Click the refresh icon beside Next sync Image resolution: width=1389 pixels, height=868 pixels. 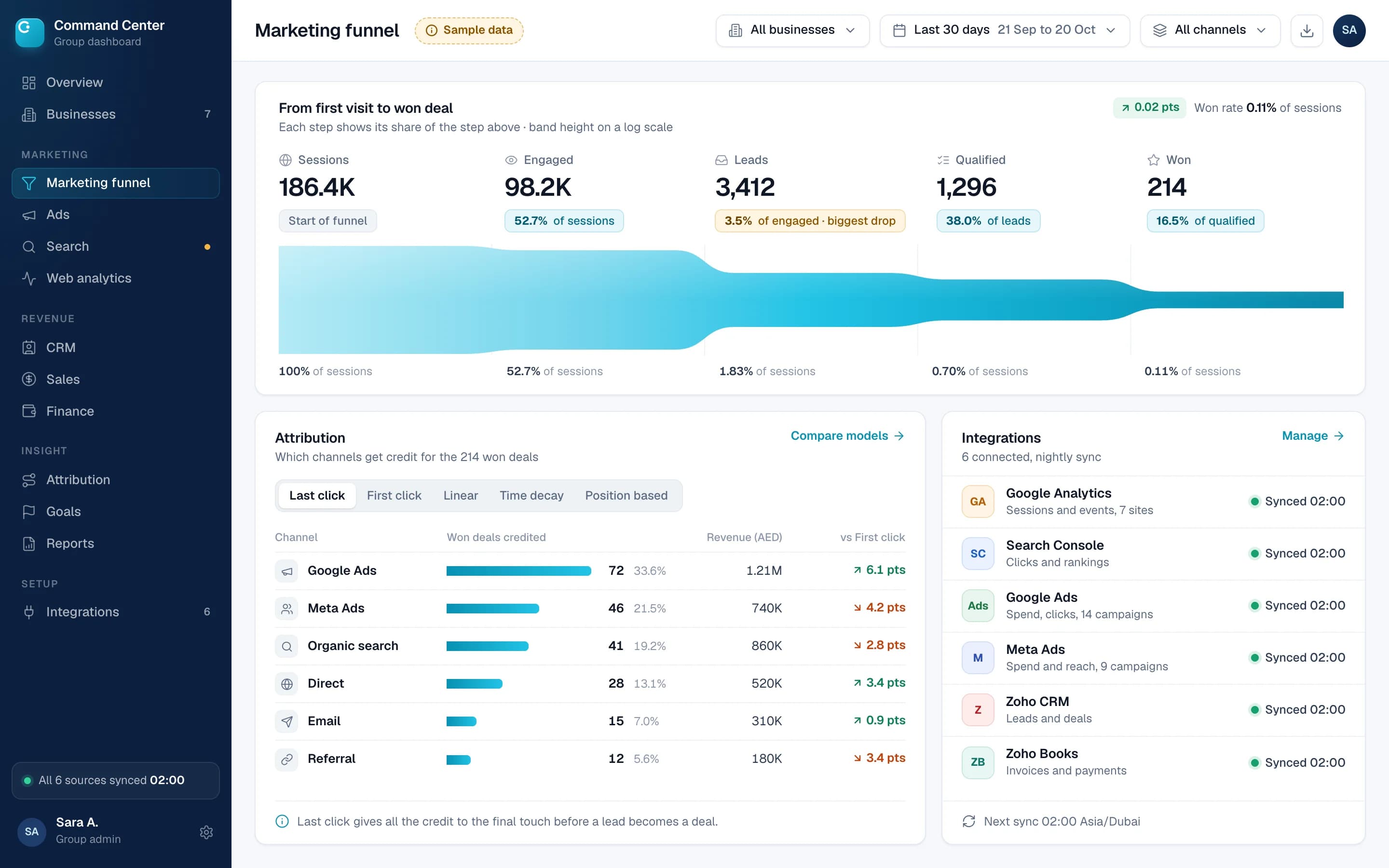[969, 821]
